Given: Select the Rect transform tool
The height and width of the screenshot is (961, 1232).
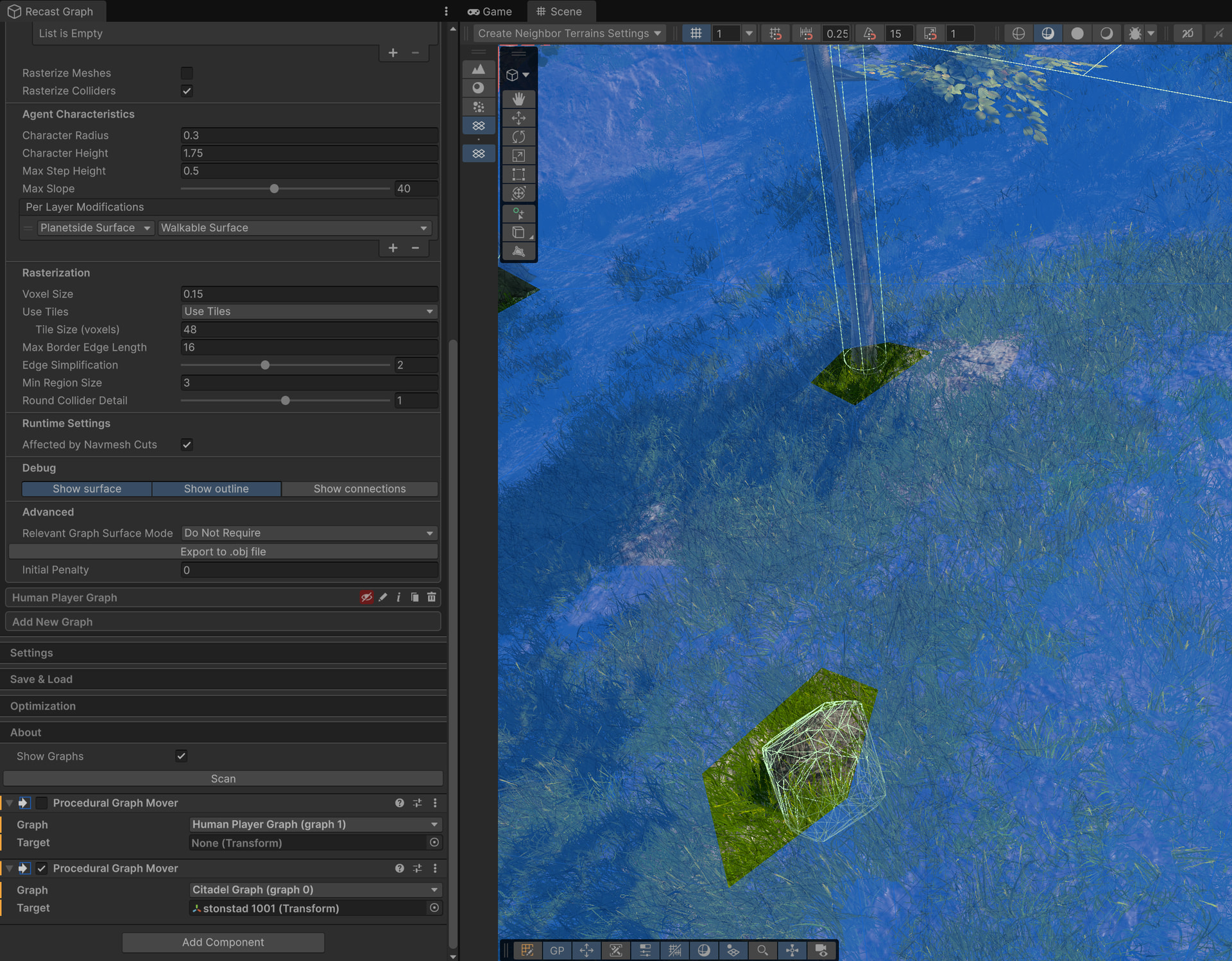Looking at the screenshot, I should (x=518, y=174).
